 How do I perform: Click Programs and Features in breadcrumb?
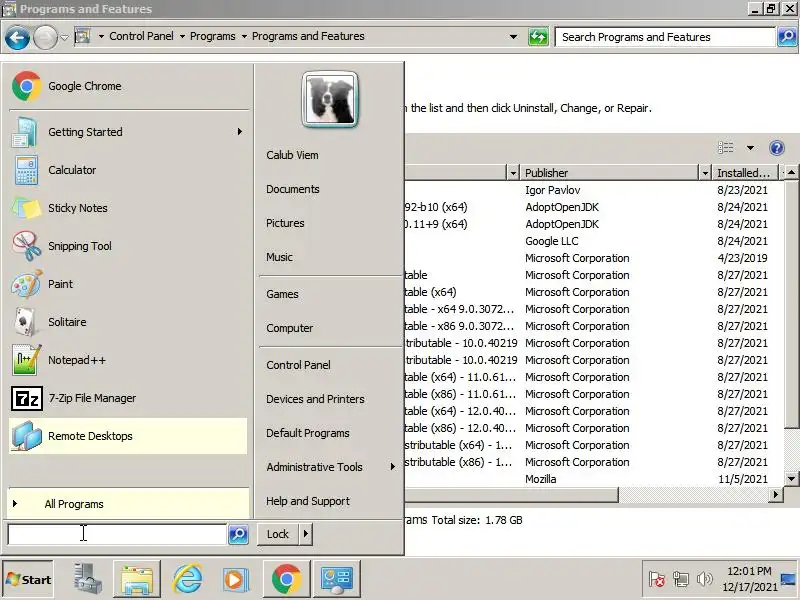pyautogui.click(x=308, y=36)
